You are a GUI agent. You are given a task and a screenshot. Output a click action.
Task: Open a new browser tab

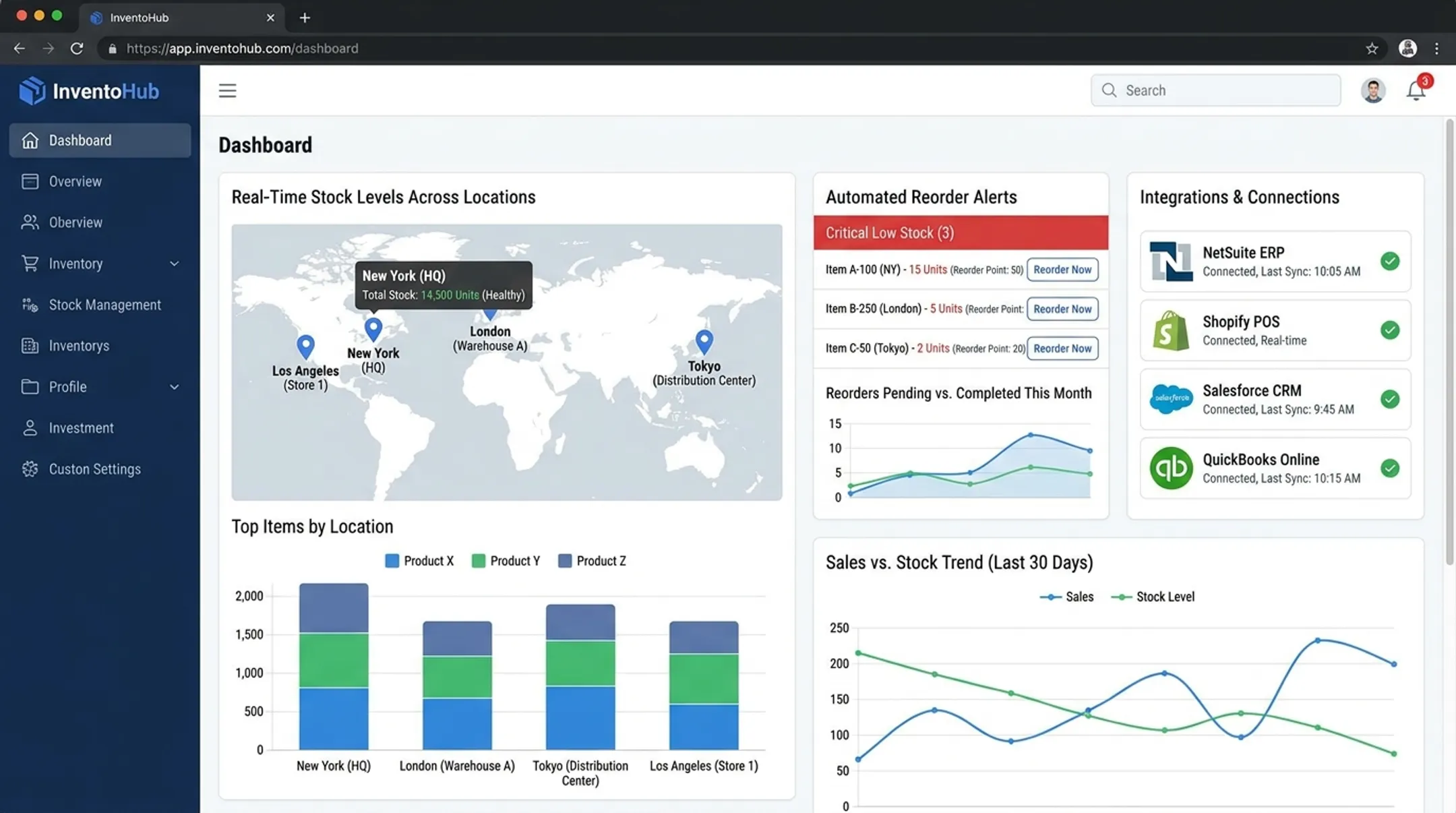(x=305, y=18)
